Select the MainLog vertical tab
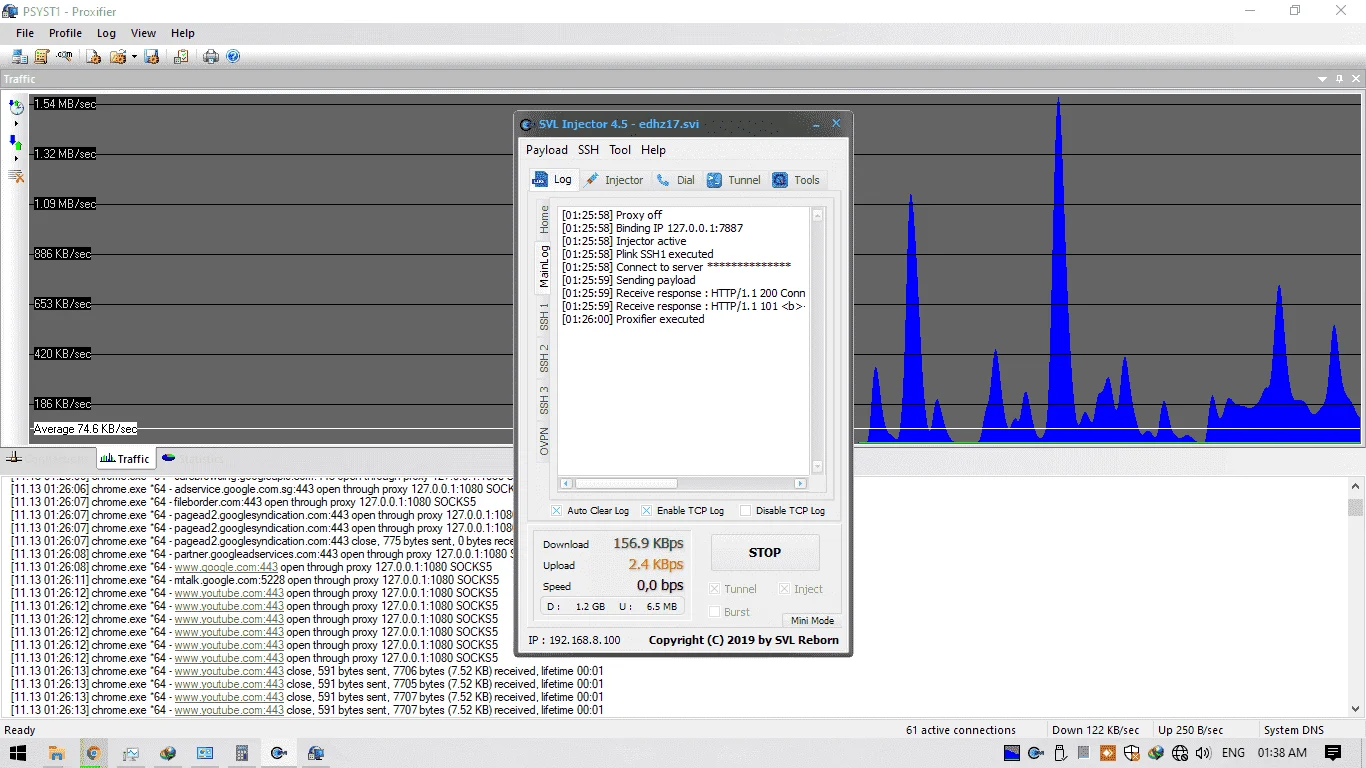 [x=544, y=265]
